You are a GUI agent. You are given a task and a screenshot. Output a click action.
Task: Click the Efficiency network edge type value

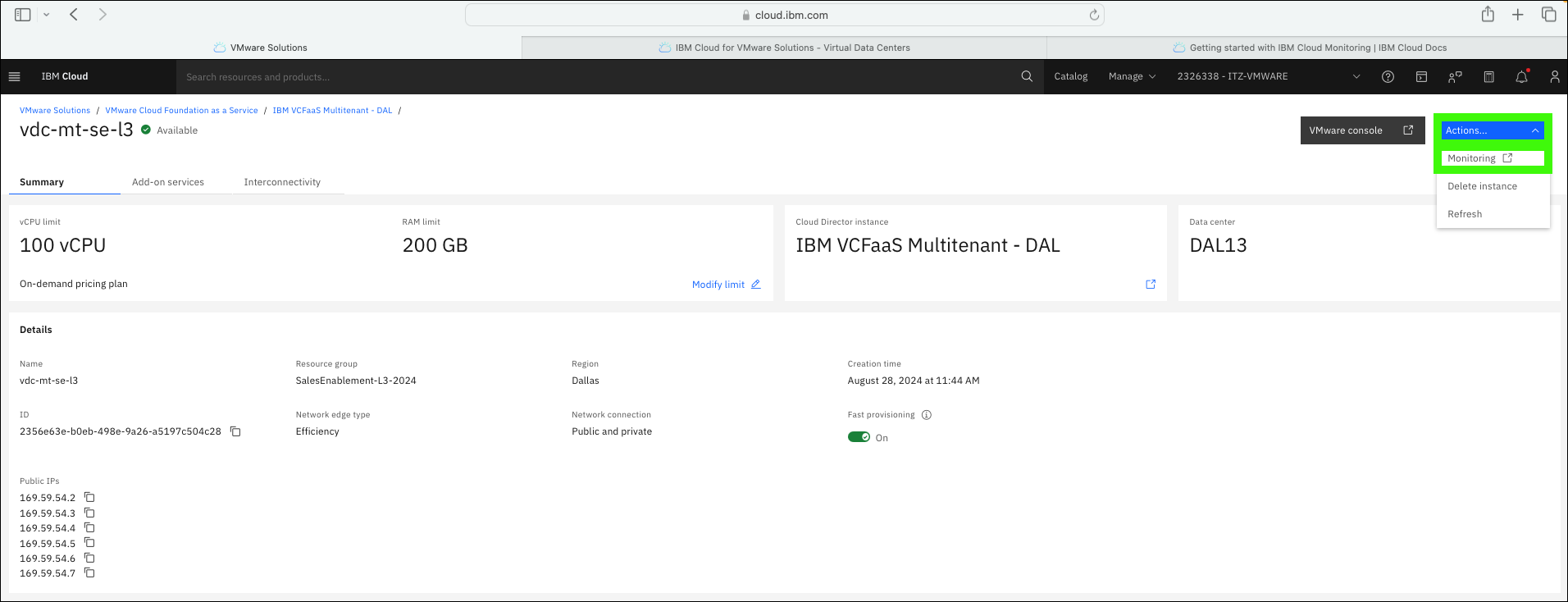[317, 431]
